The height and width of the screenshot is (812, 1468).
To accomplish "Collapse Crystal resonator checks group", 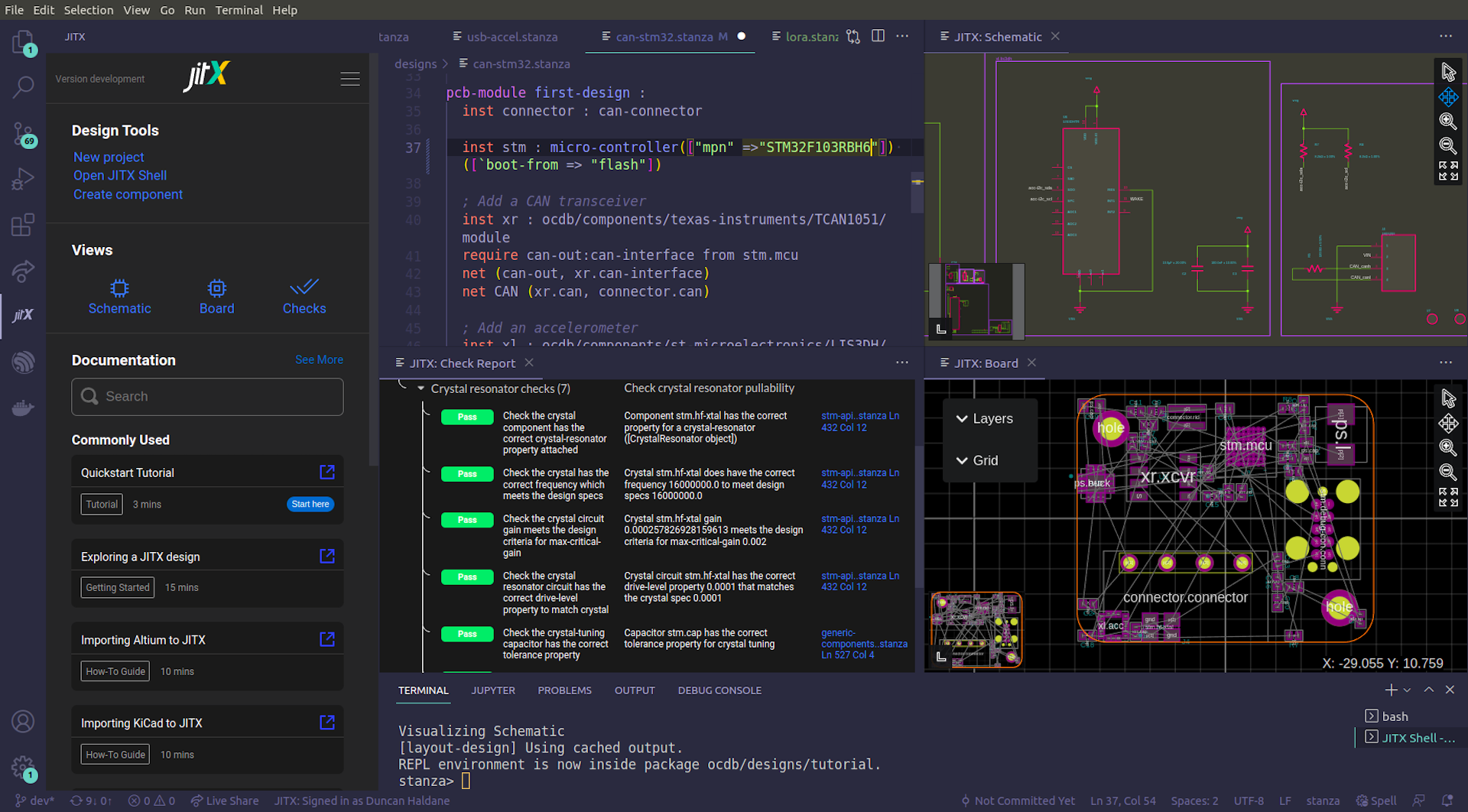I will coord(421,388).
